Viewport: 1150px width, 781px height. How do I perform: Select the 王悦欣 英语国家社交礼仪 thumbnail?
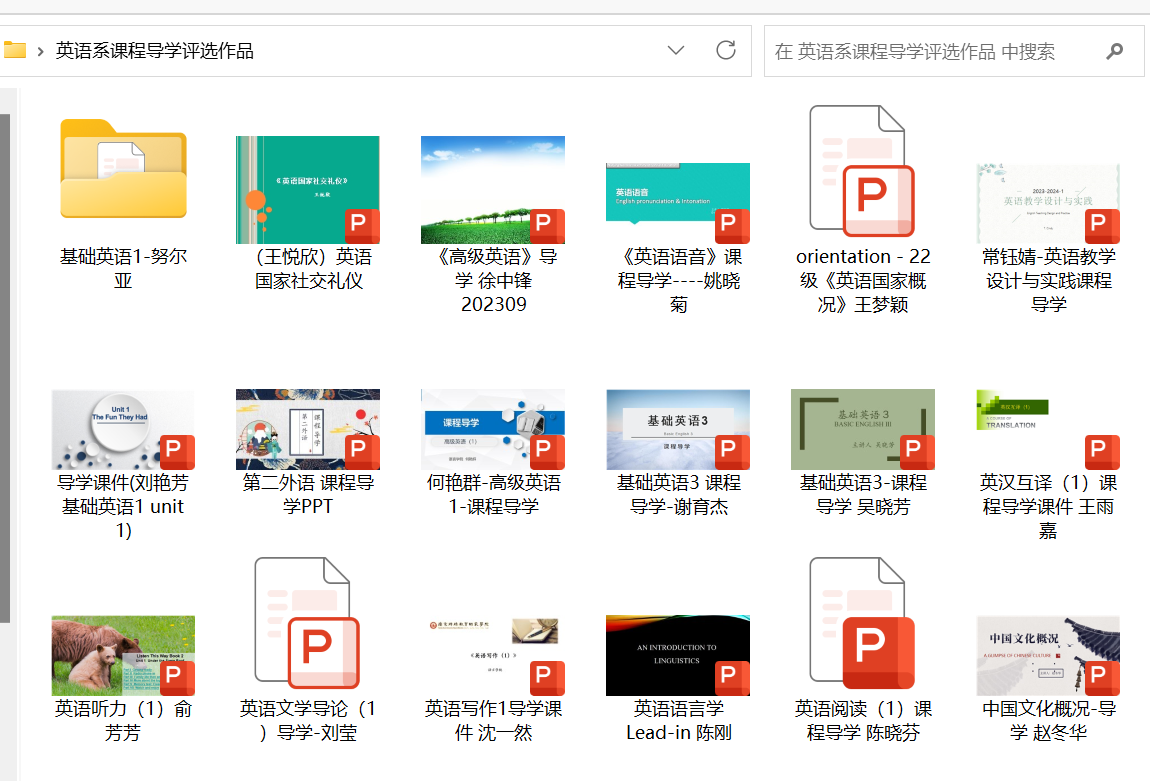point(307,190)
